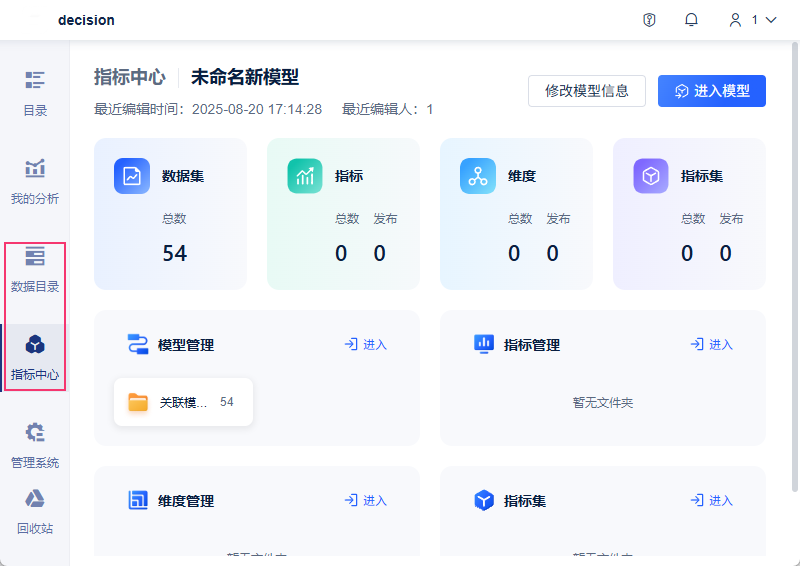Click the 数据集 card title text
The image size is (800, 566).
pyautogui.click(x=183, y=176)
